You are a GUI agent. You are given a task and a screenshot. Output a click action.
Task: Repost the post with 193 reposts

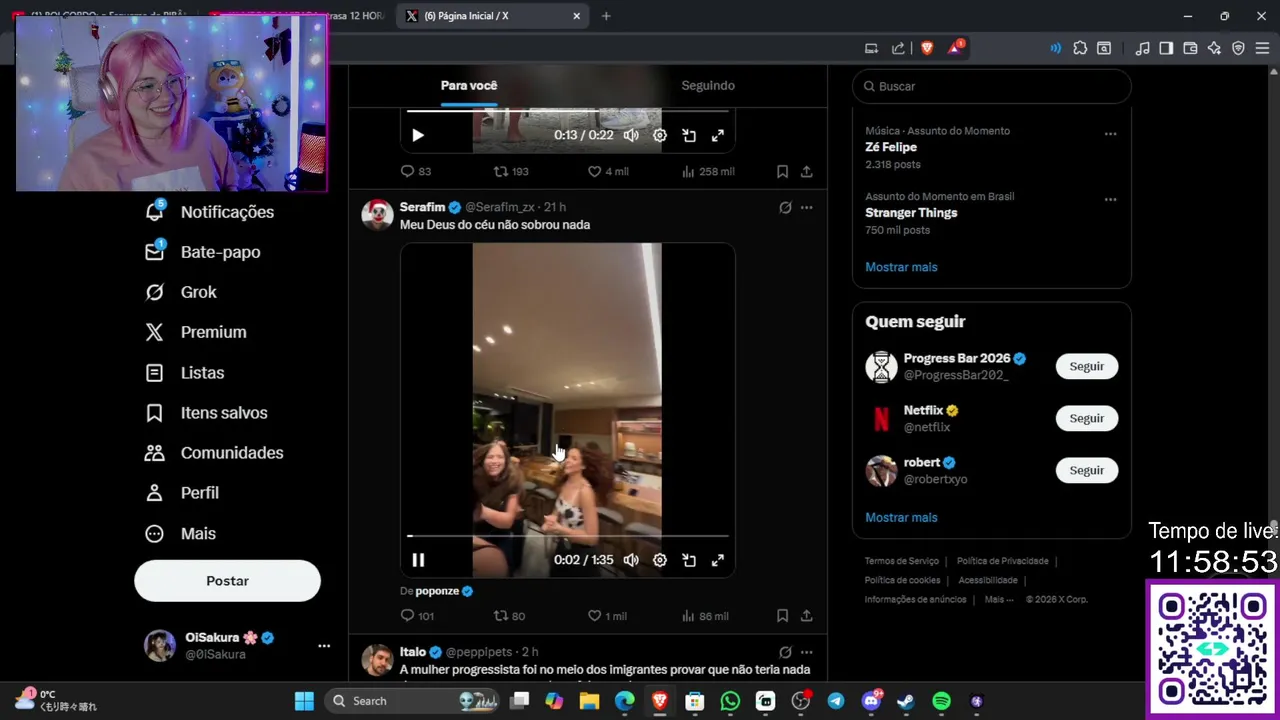pos(511,172)
